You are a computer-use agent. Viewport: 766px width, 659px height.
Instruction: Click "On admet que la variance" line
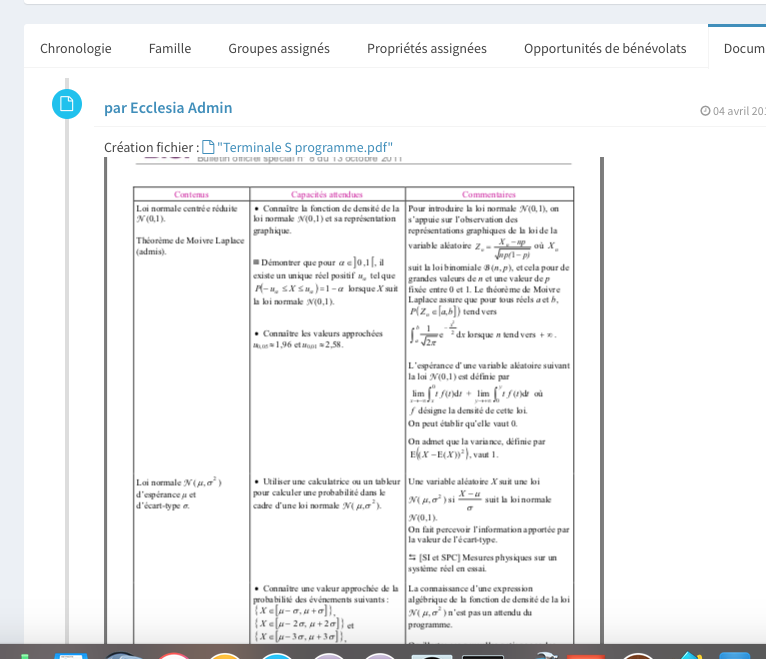[x=477, y=442]
